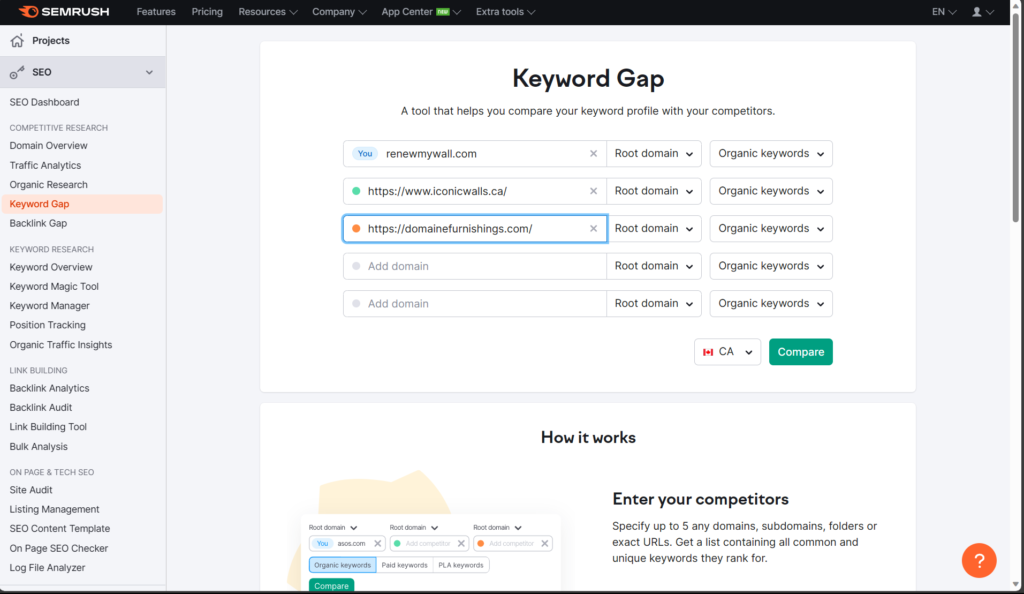The height and width of the screenshot is (594, 1024).
Task: Open Backlink Gap
Action: point(38,223)
